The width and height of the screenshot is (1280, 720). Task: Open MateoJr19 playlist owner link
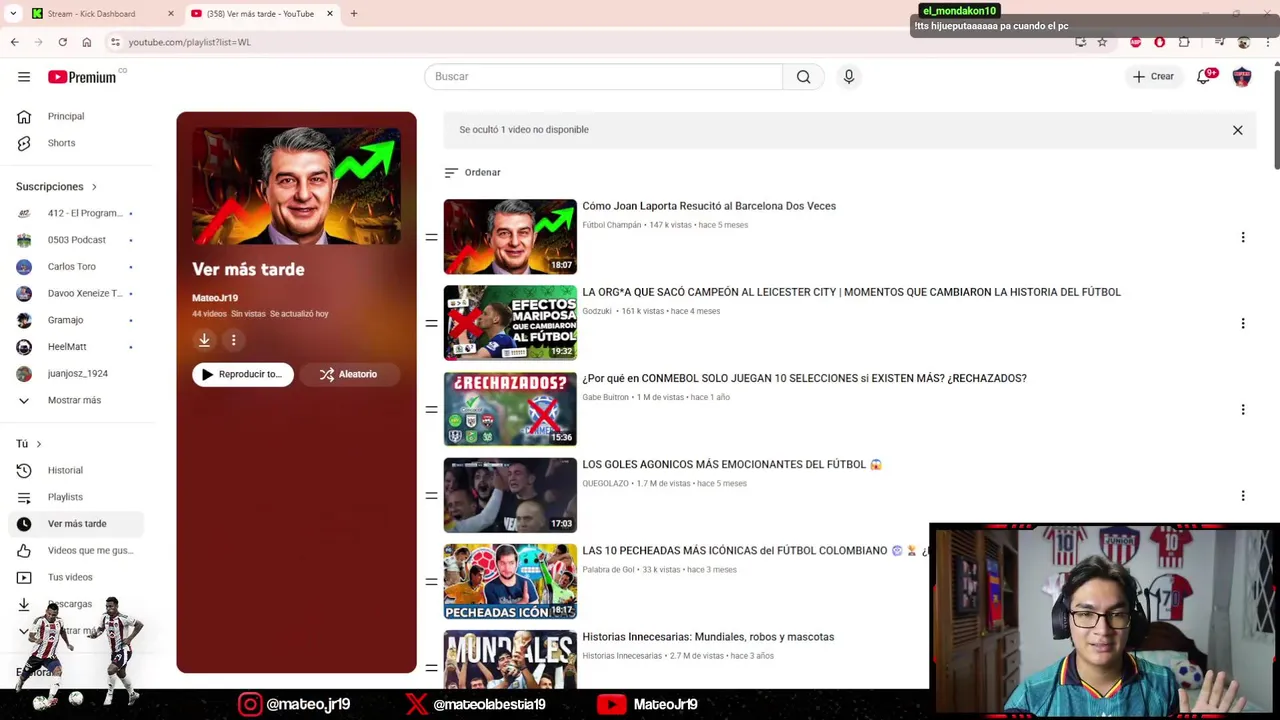215,298
